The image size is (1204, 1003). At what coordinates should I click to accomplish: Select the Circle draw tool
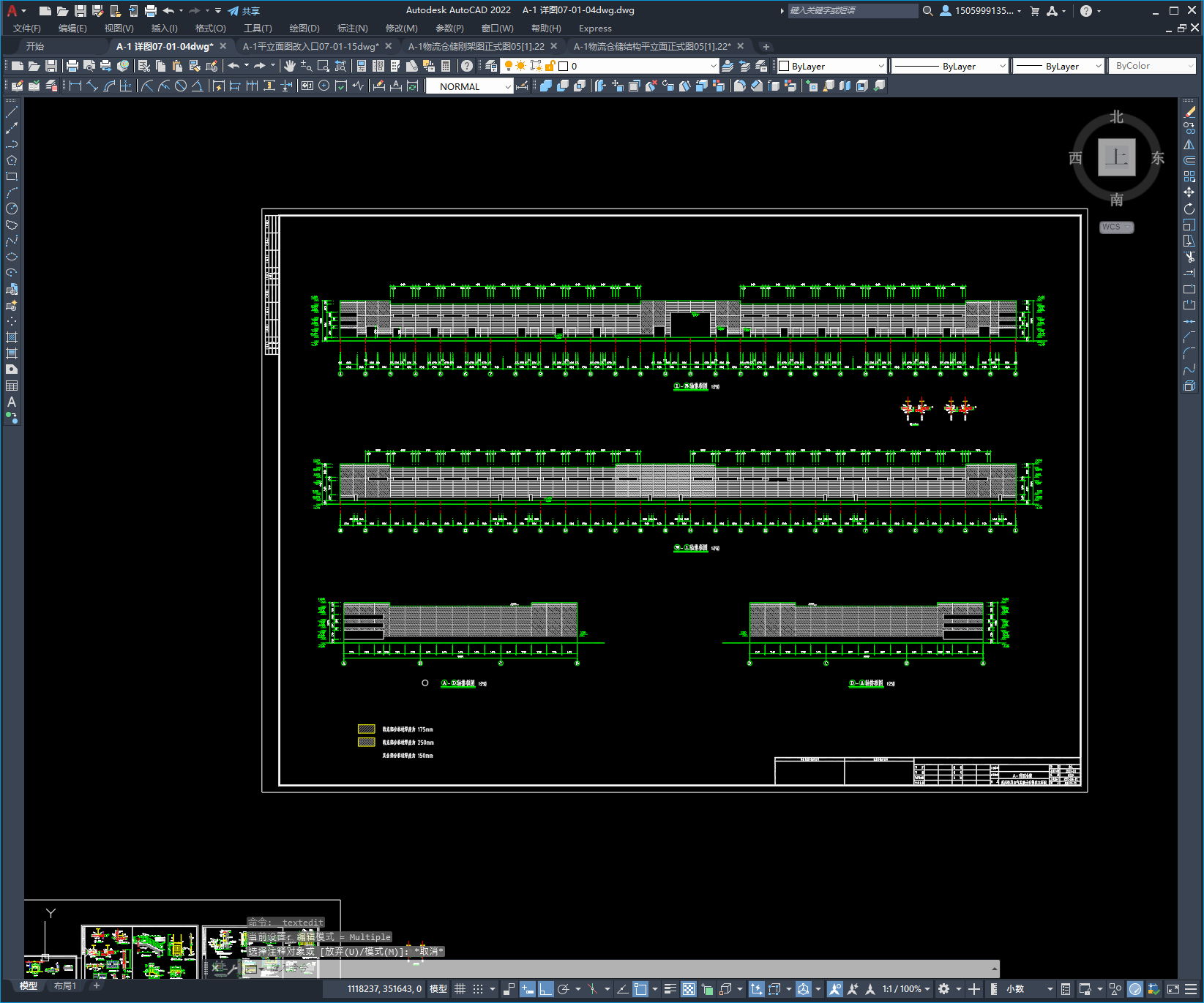12,209
